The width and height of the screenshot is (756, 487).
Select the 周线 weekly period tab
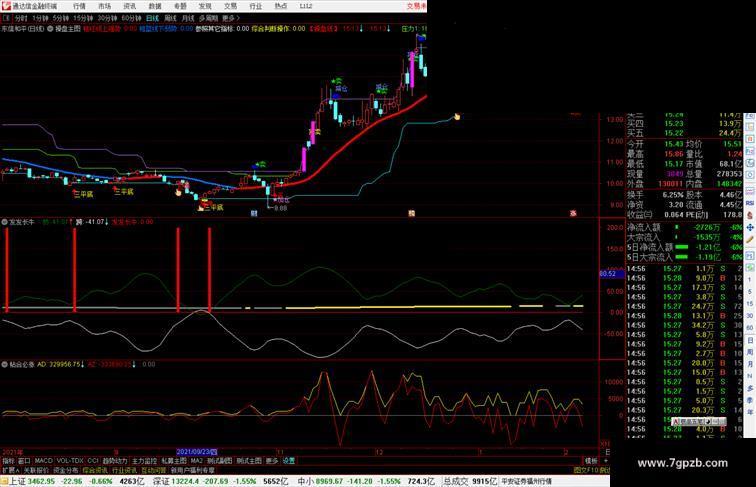pos(170,18)
